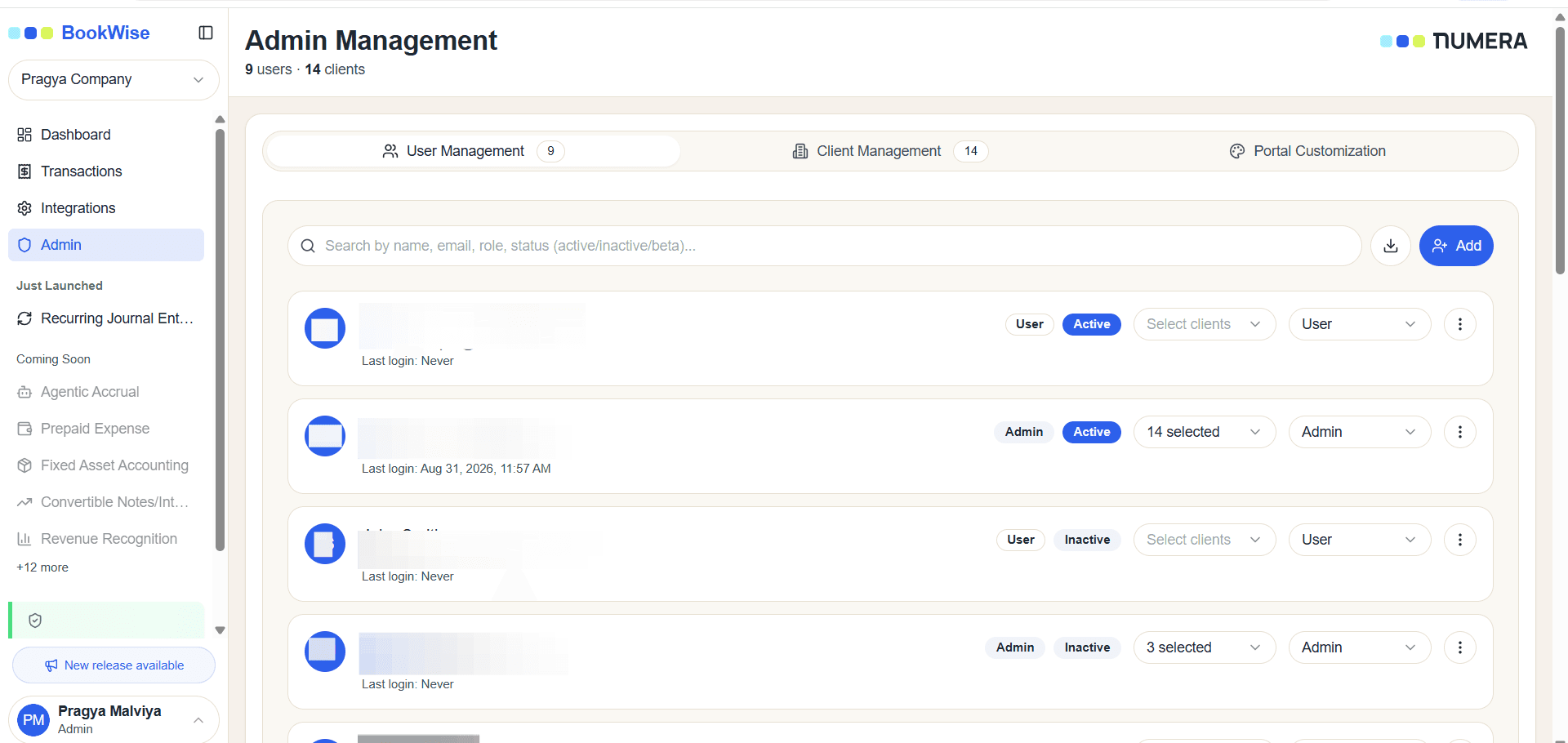The image size is (1568, 743).
Task: Go to Integrations page
Action: point(106,208)
